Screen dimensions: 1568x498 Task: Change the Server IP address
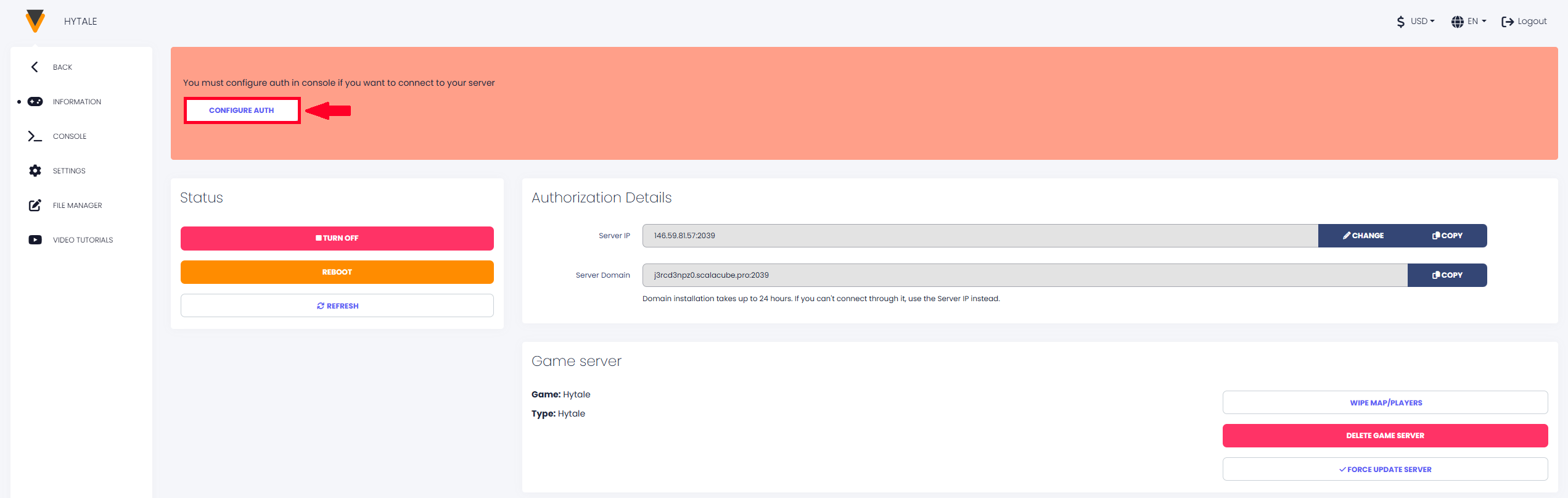[1363, 236]
